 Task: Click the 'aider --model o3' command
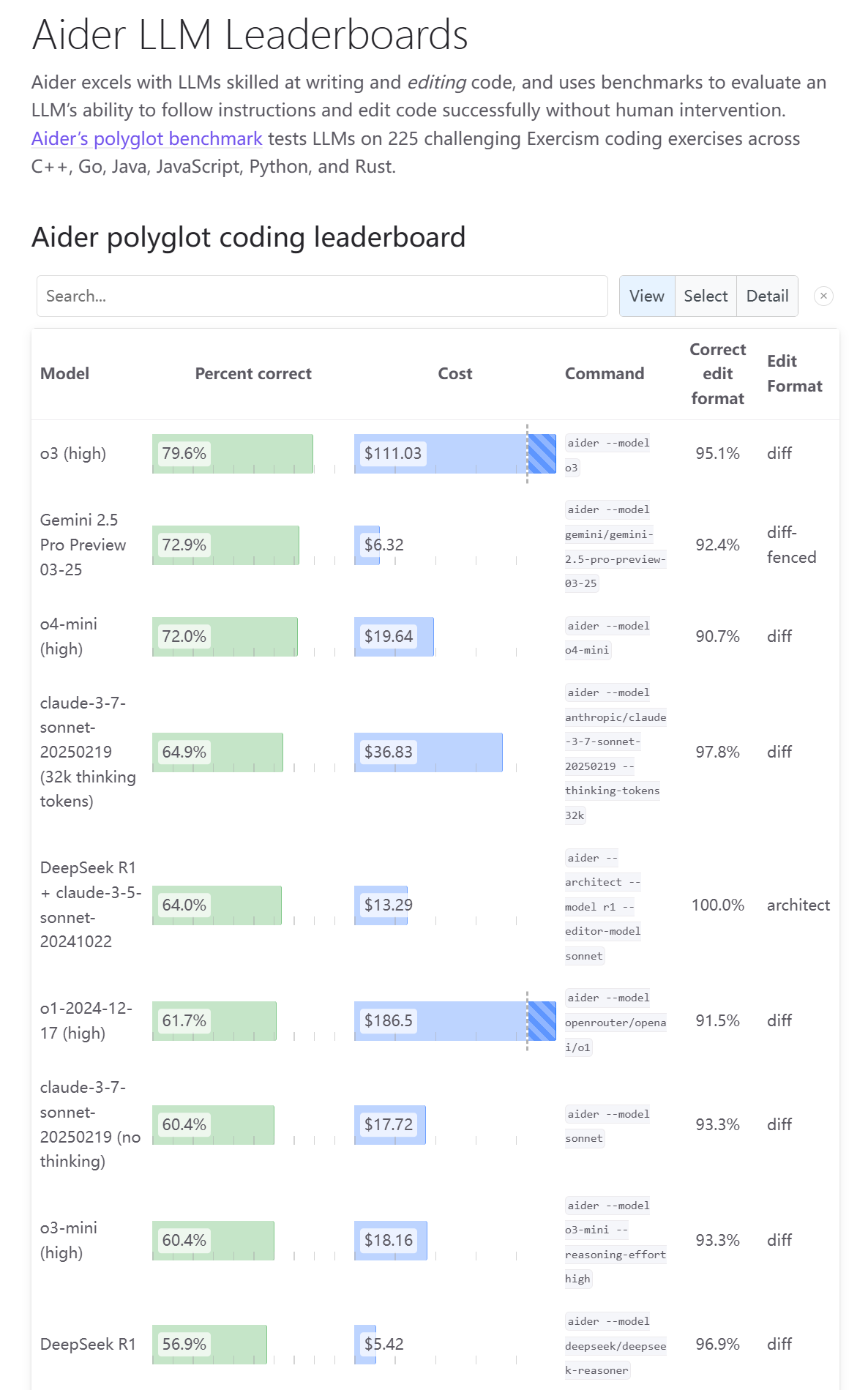(607, 455)
